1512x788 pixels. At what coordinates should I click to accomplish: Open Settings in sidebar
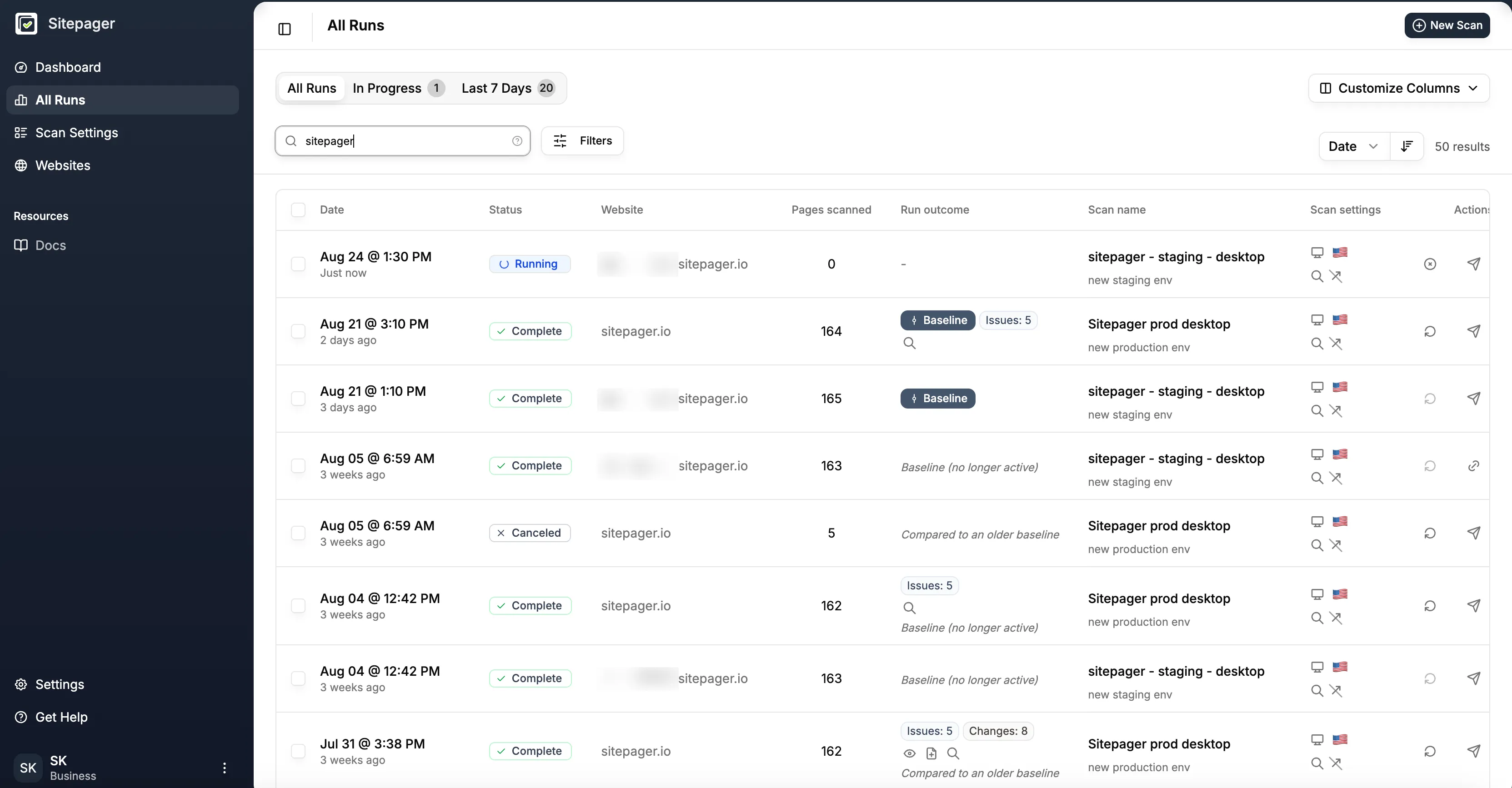(122, 684)
